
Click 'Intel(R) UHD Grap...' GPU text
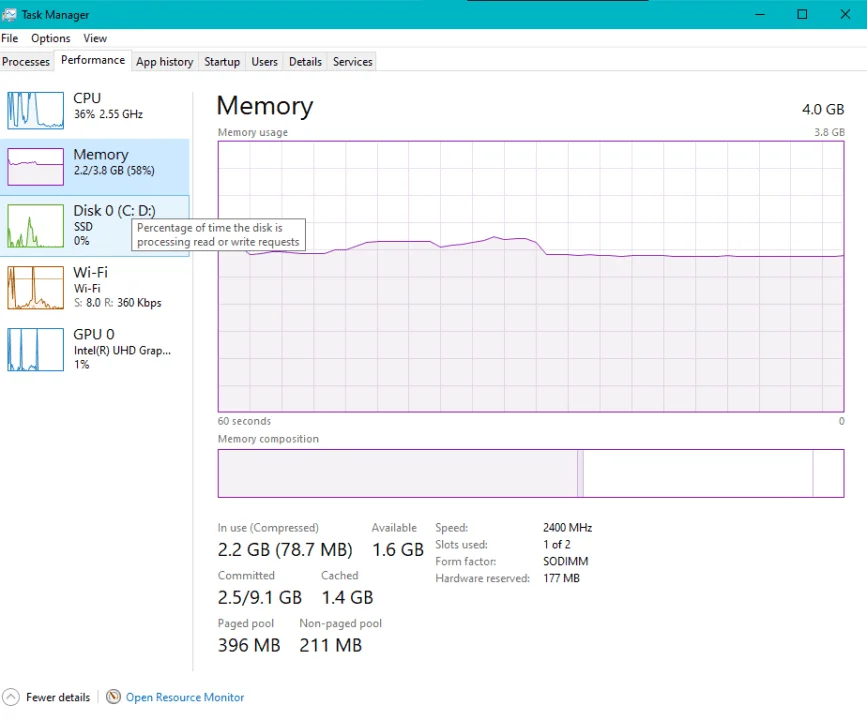coord(122,351)
